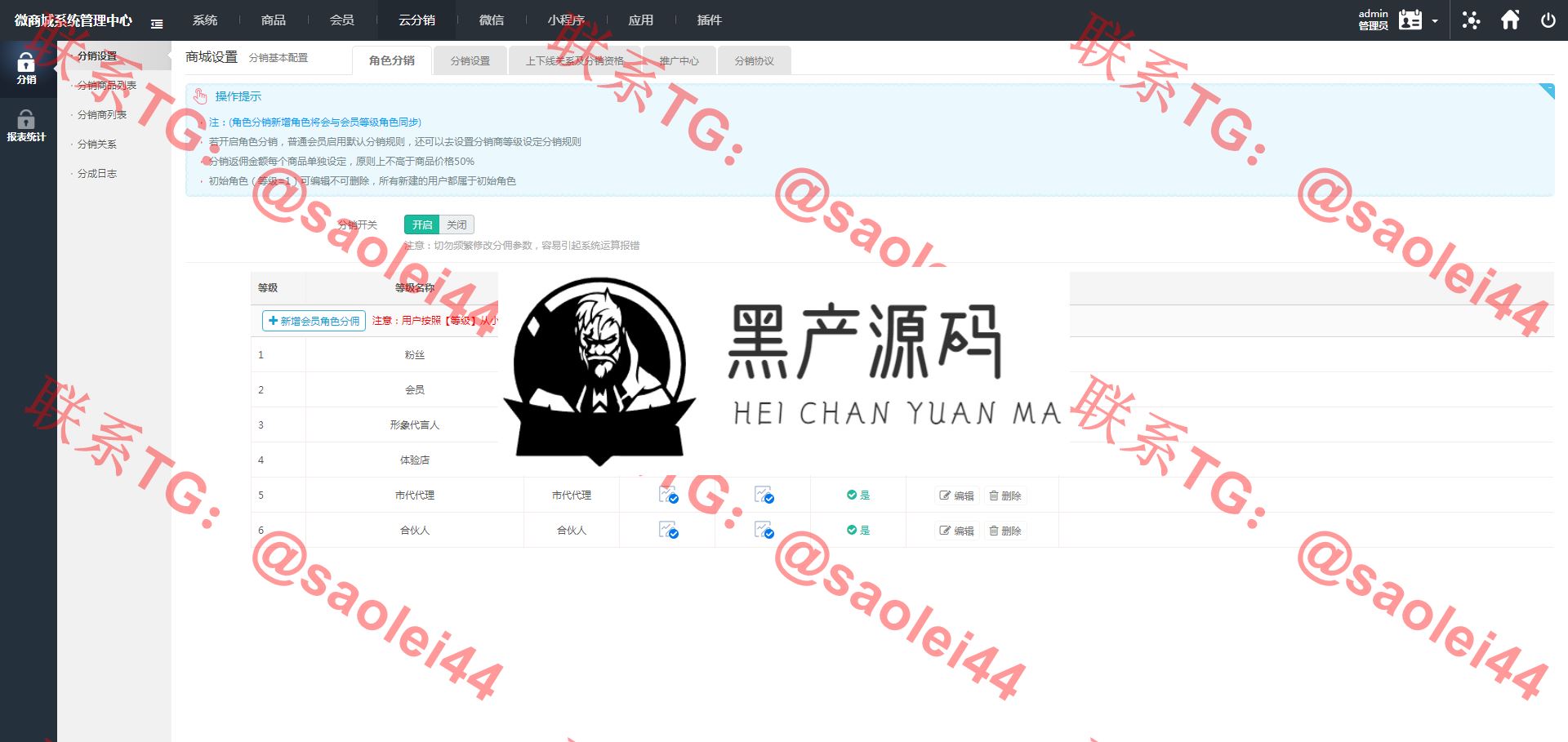Click the power logout icon
This screenshot has width=1568, height=742.
(1548, 20)
